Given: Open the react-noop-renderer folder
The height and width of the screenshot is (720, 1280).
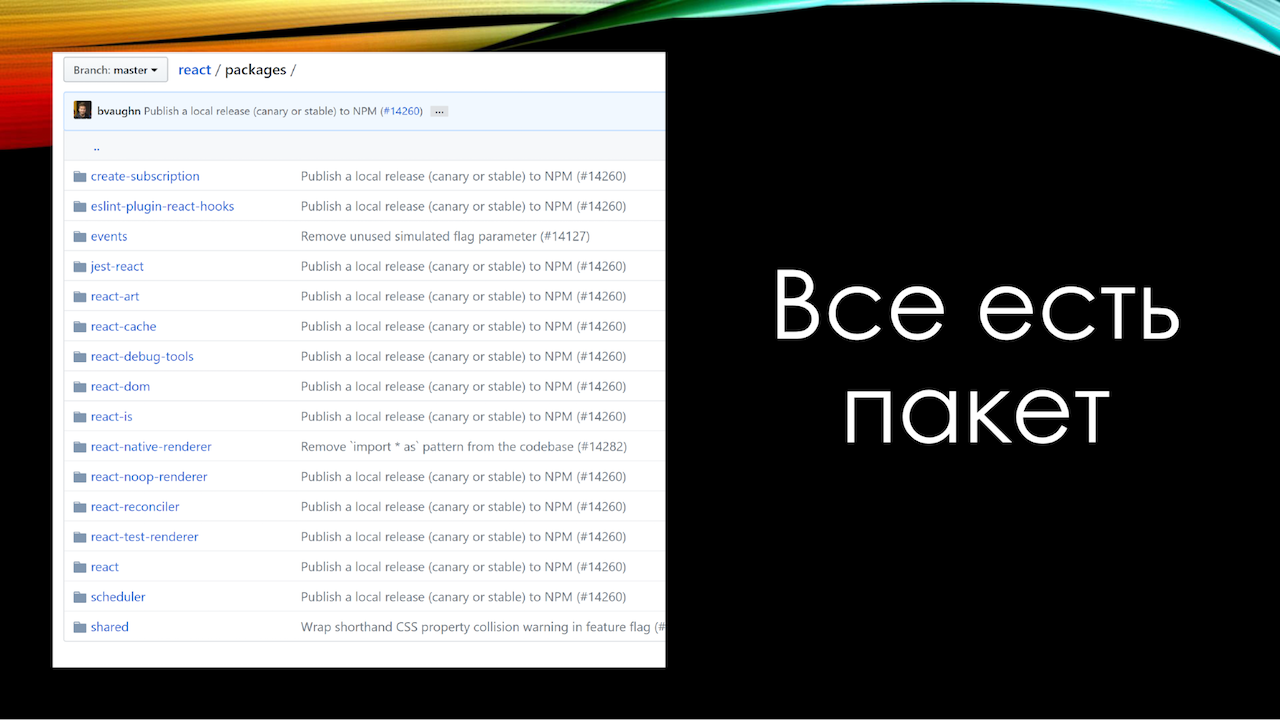Looking at the screenshot, I should (149, 476).
